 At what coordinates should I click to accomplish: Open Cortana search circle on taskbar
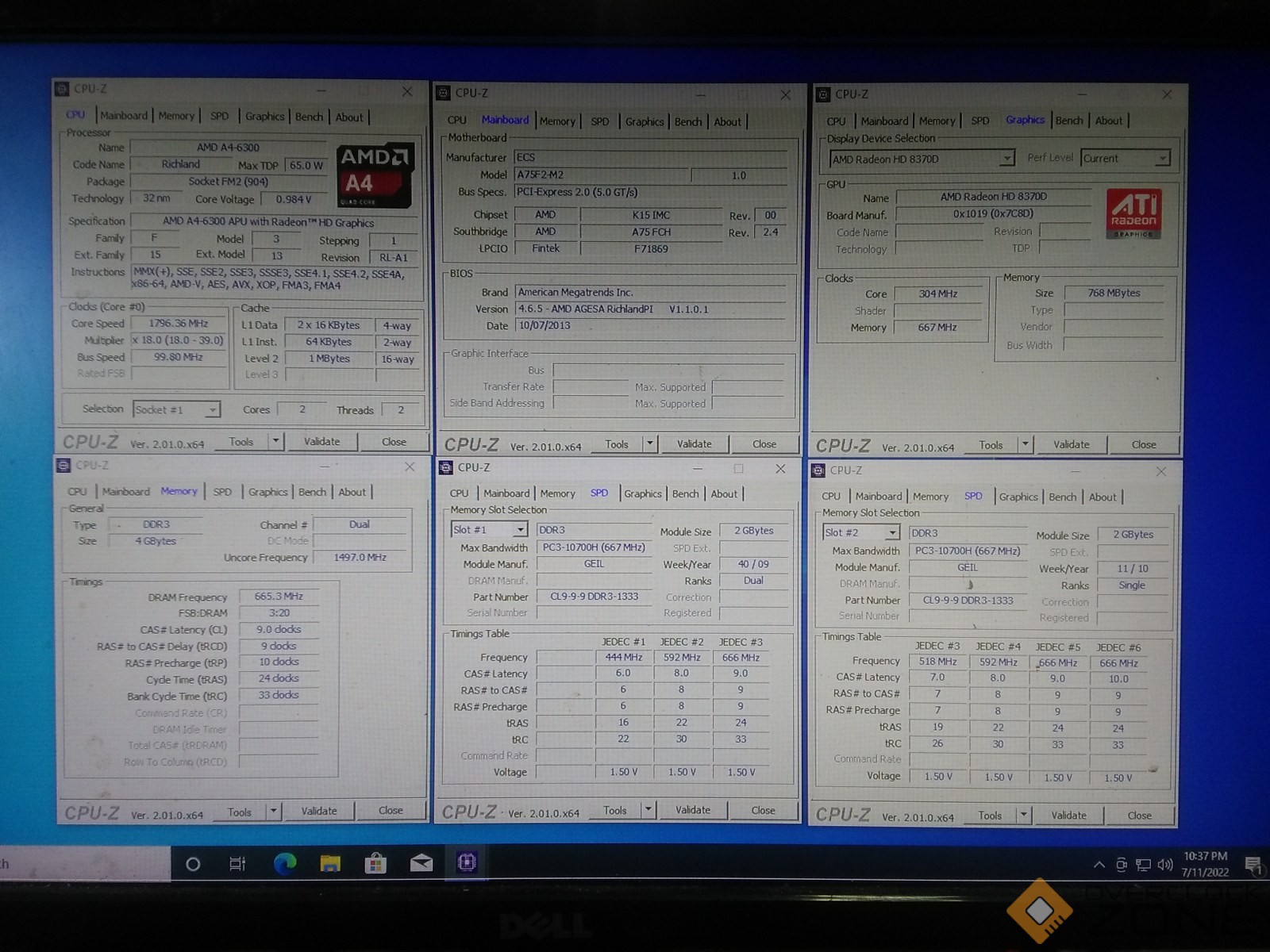click(193, 864)
